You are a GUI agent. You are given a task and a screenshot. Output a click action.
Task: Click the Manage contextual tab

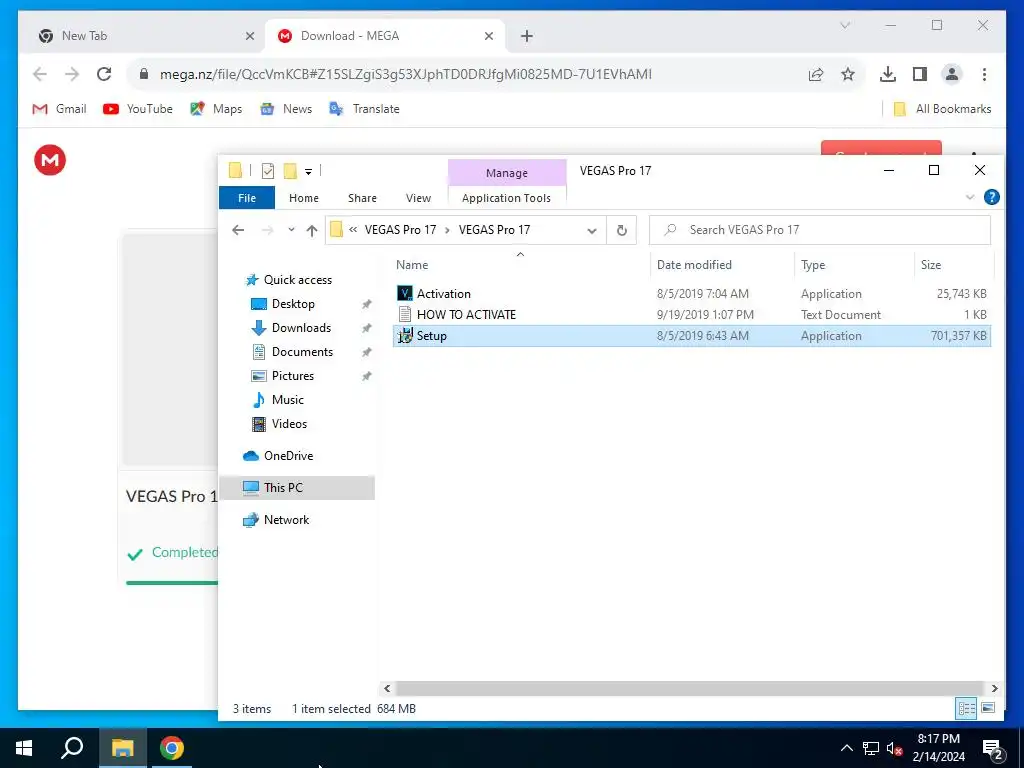(507, 173)
